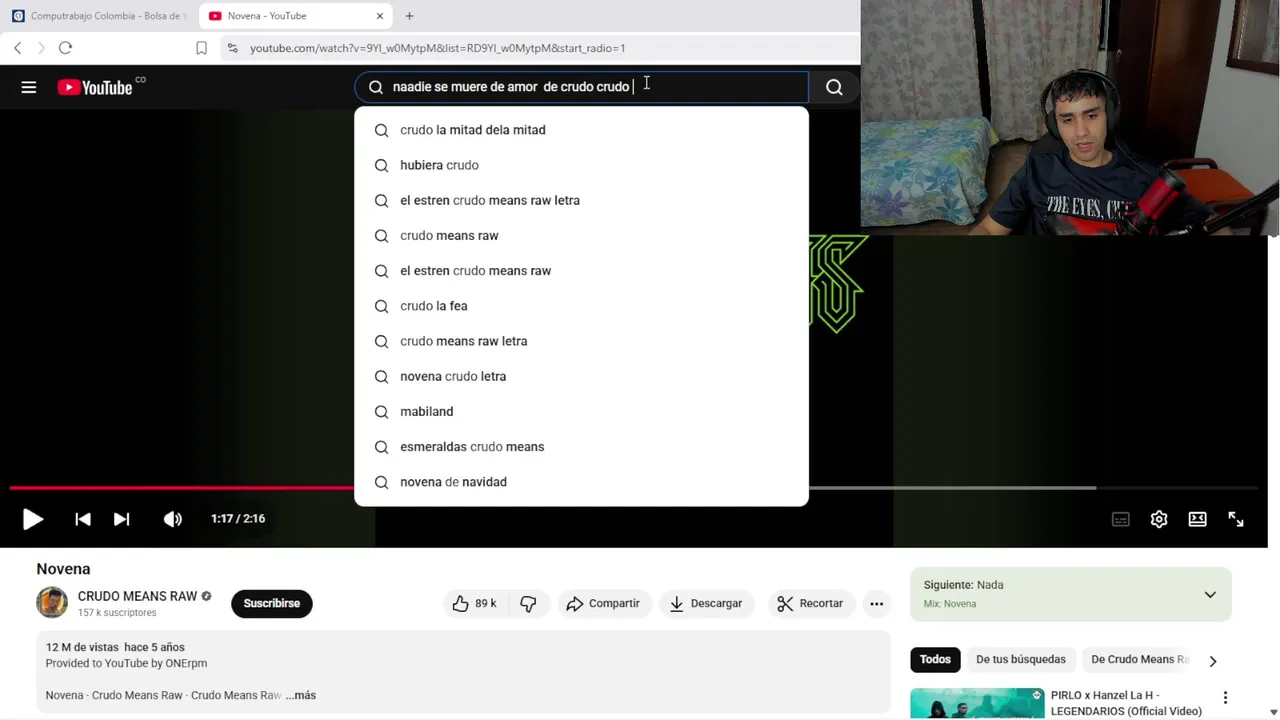Clip the video with Recortar

click(810, 603)
